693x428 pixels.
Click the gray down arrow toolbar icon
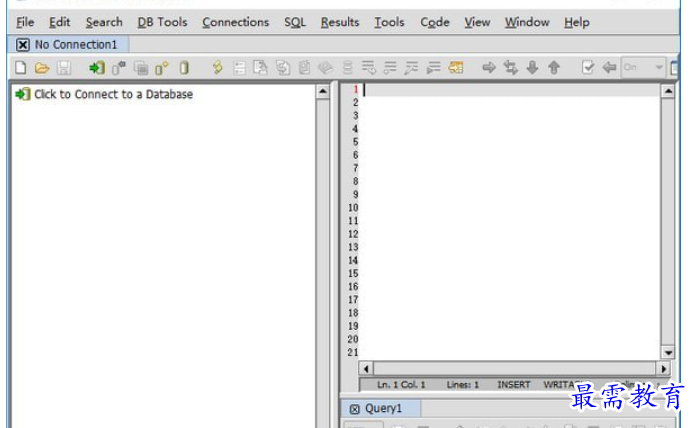pyautogui.click(x=533, y=68)
